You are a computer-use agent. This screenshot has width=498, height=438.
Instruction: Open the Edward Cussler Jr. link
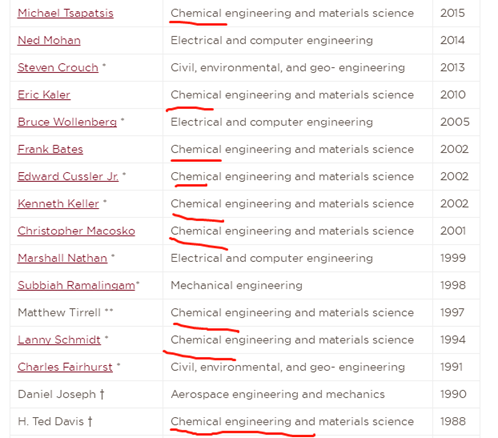point(68,177)
